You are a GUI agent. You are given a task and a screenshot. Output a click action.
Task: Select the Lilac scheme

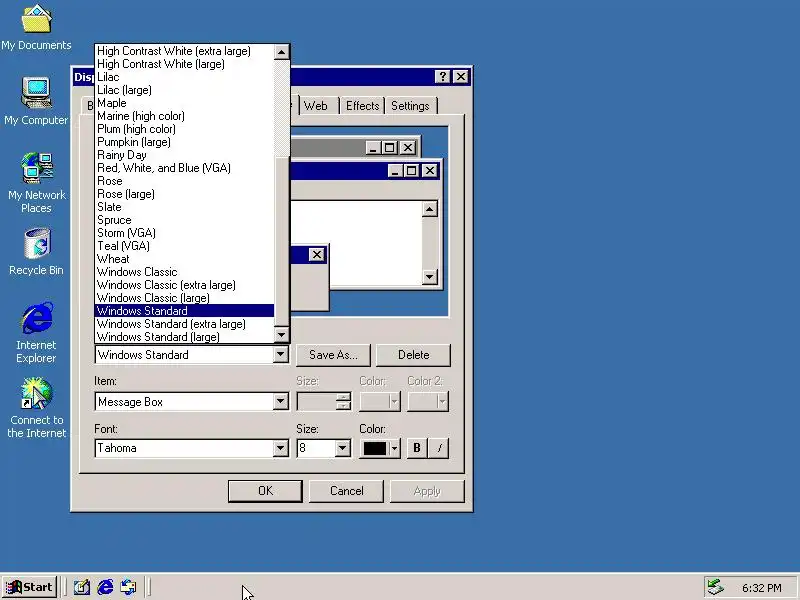coord(184,77)
